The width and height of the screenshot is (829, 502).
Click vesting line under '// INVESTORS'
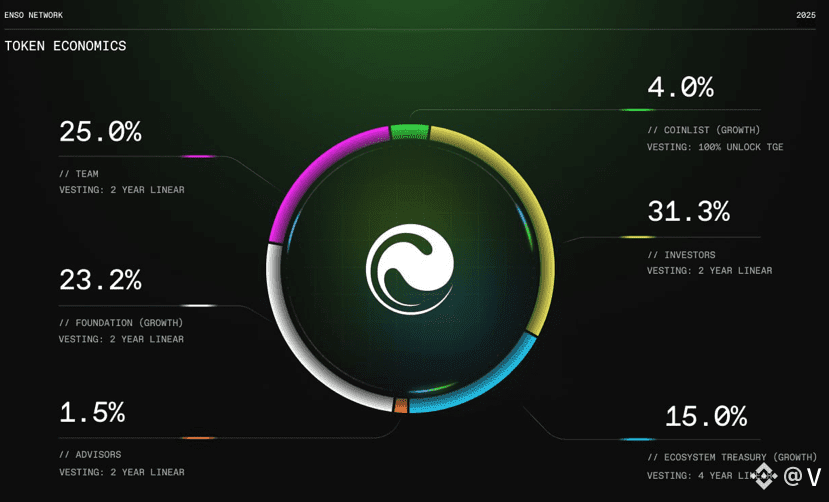710,271
